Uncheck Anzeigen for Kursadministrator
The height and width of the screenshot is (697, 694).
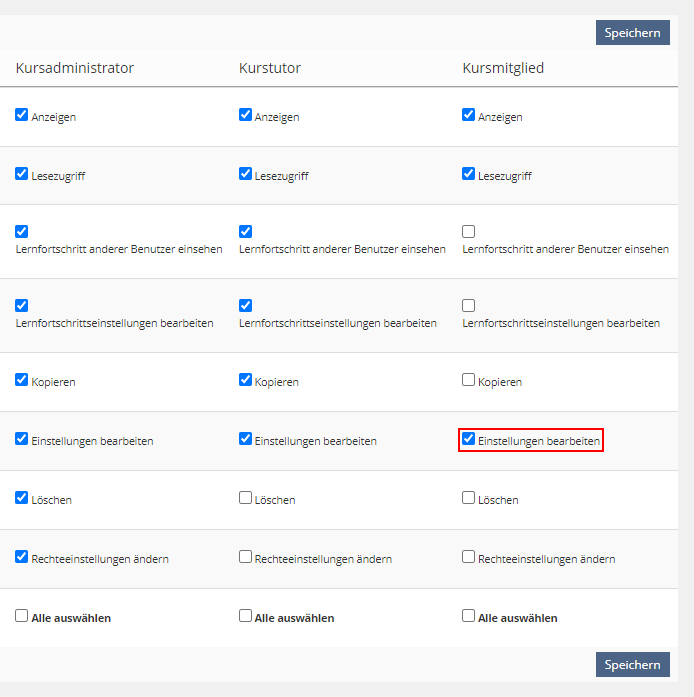22,115
